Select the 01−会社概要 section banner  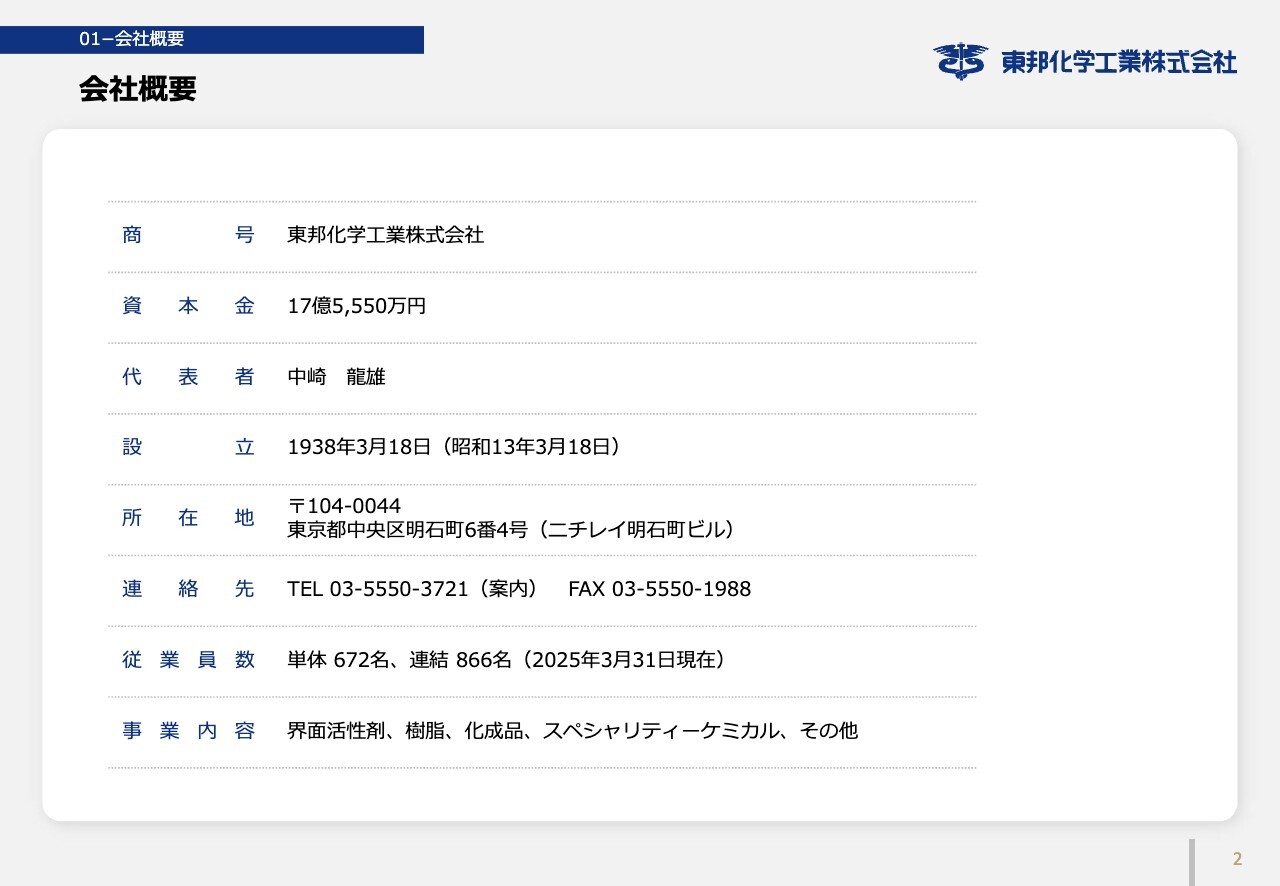[211, 40]
